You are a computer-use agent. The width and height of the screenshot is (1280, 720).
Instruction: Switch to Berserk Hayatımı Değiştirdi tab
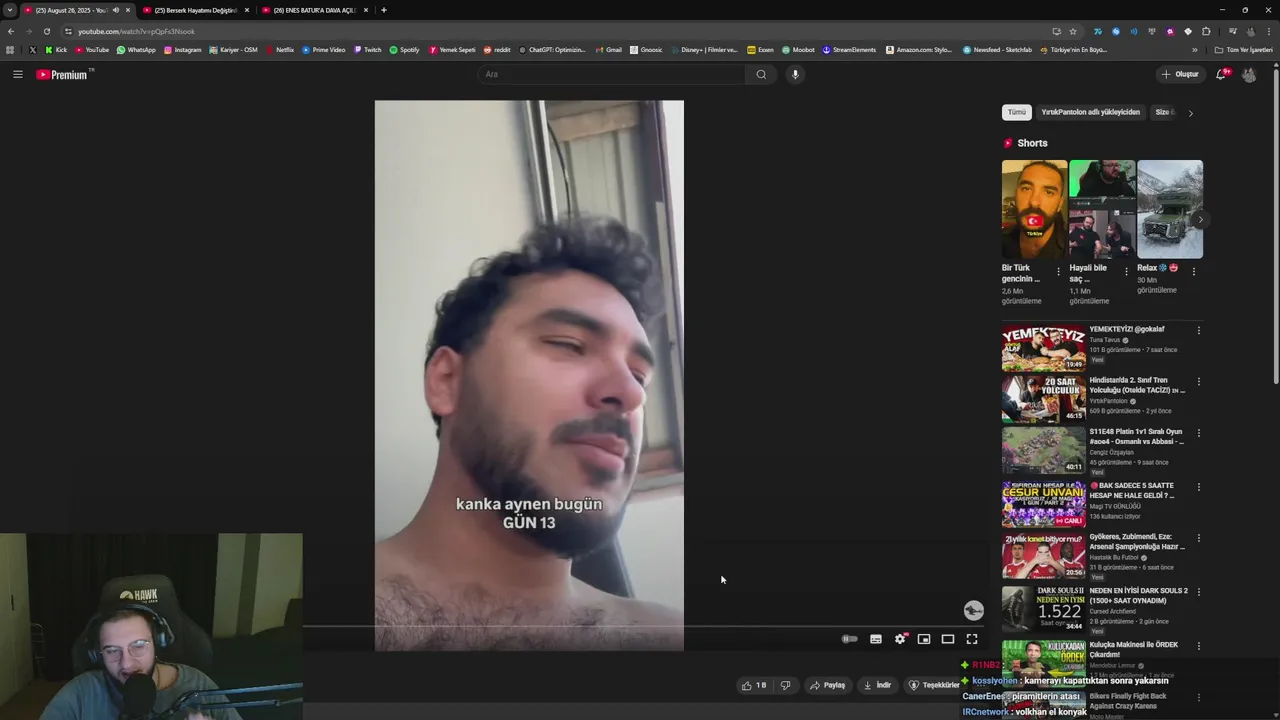[196, 10]
